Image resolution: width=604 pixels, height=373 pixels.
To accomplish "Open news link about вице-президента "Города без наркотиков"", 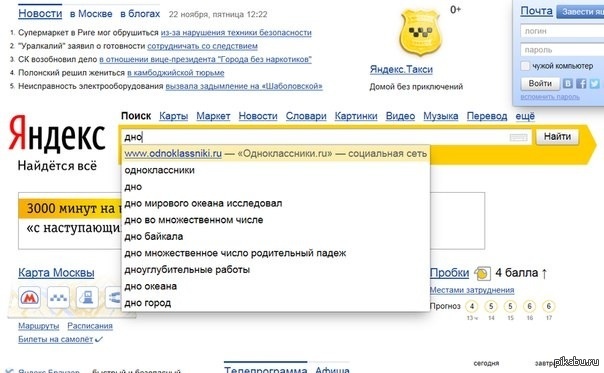I will [205, 59].
